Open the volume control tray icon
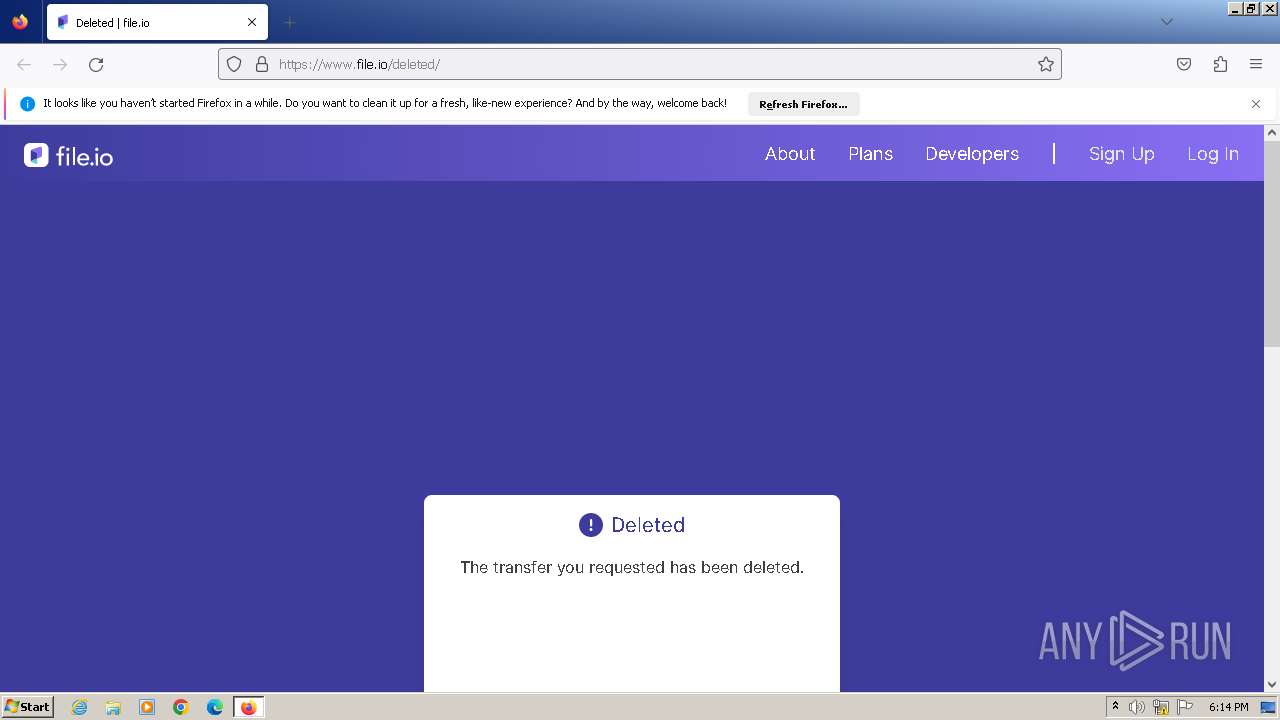The width and height of the screenshot is (1280, 720). 1137,707
